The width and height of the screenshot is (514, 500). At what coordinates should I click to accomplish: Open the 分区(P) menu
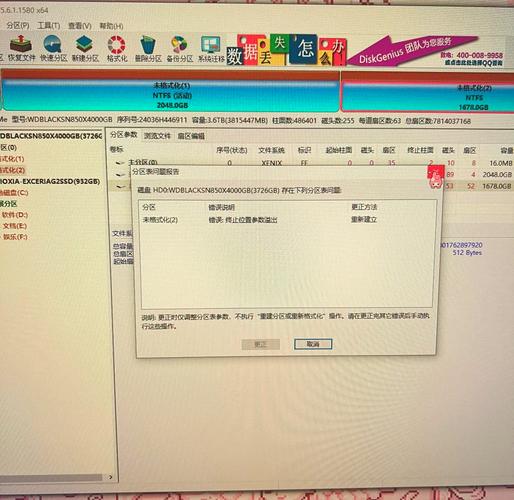[18, 25]
